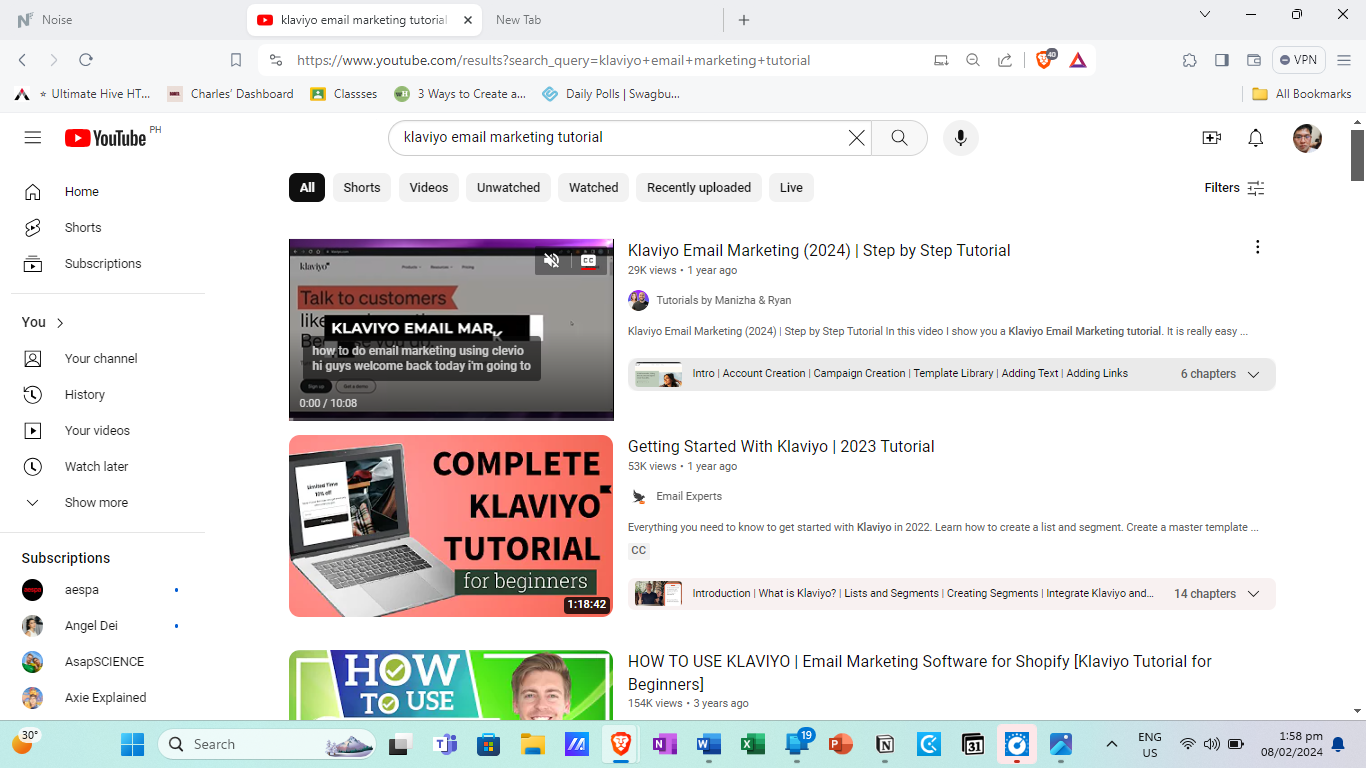
Task: Bookmark this page with the bookmark icon
Action: [236, 60]
